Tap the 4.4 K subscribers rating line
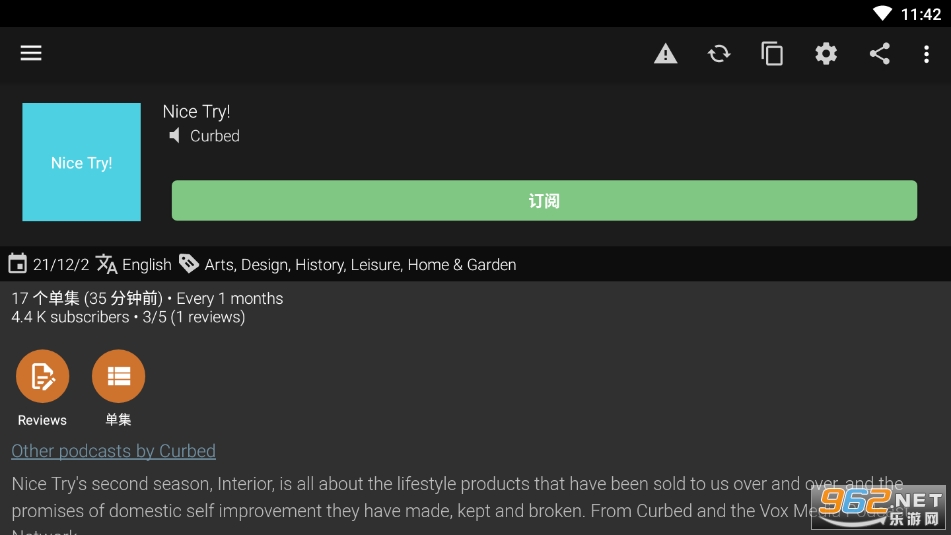 tap(128, 317)
